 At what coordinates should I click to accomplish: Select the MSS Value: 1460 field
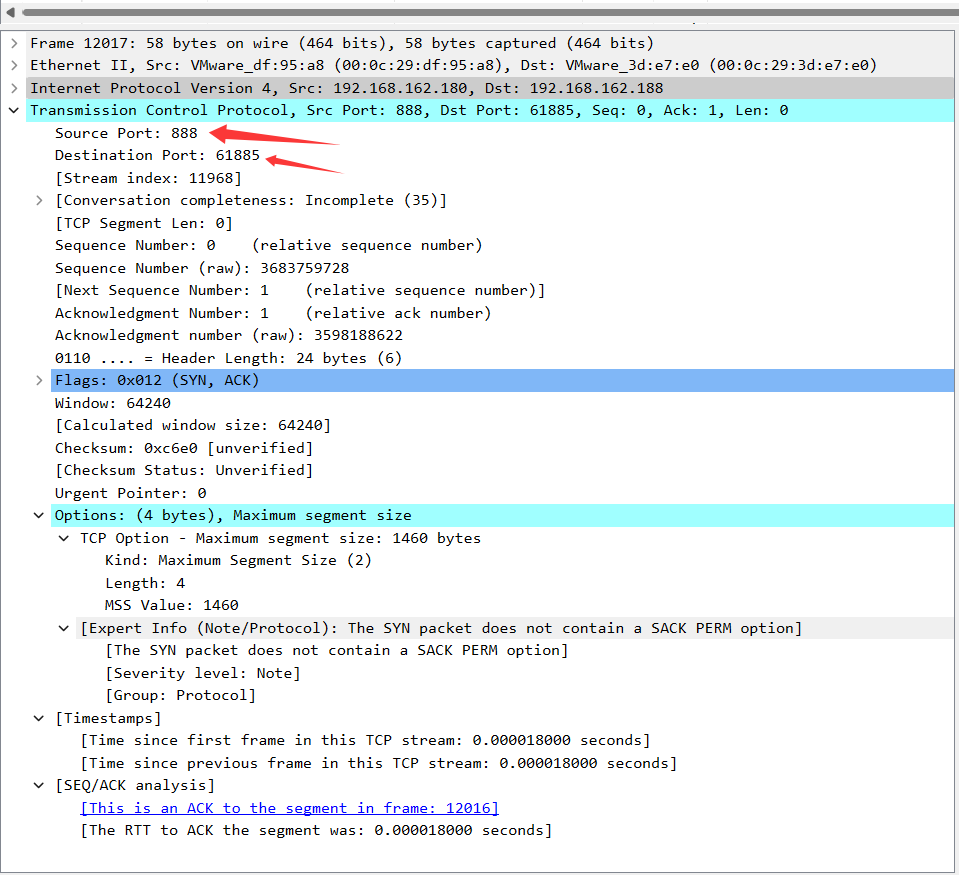pos(171,605)
